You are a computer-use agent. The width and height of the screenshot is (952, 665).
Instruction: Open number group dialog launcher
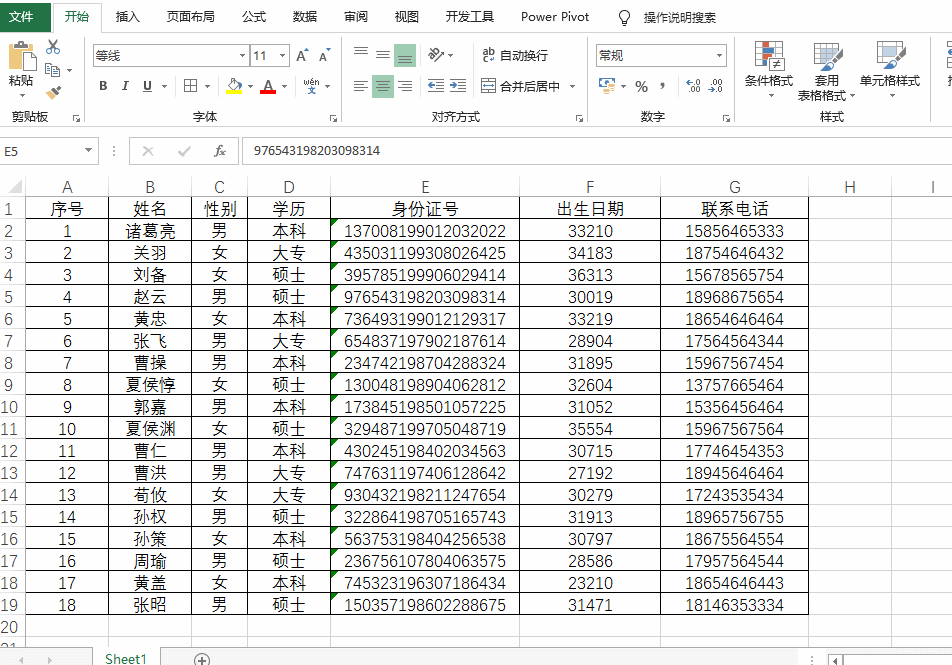coord(726,118)
